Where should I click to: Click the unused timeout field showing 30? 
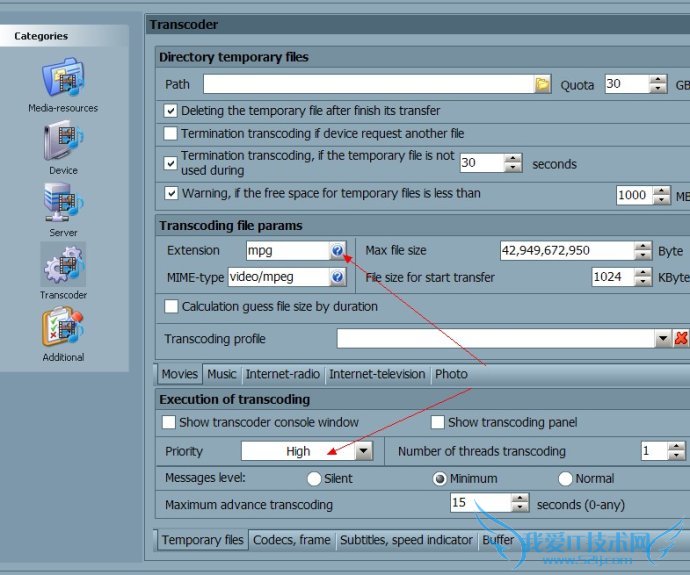pos(482,163)
